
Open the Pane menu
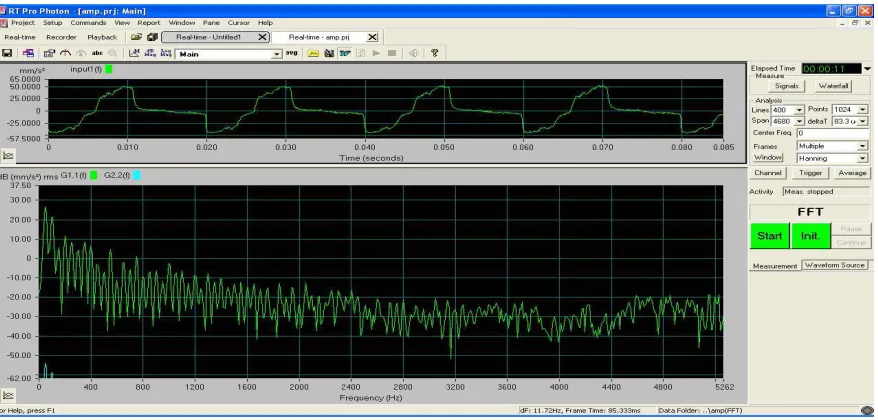coord(211,23)
